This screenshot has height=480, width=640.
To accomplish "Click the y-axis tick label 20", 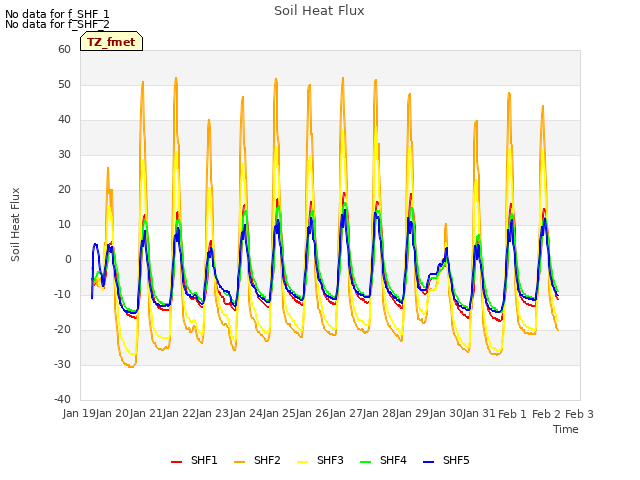I will 64,189.
